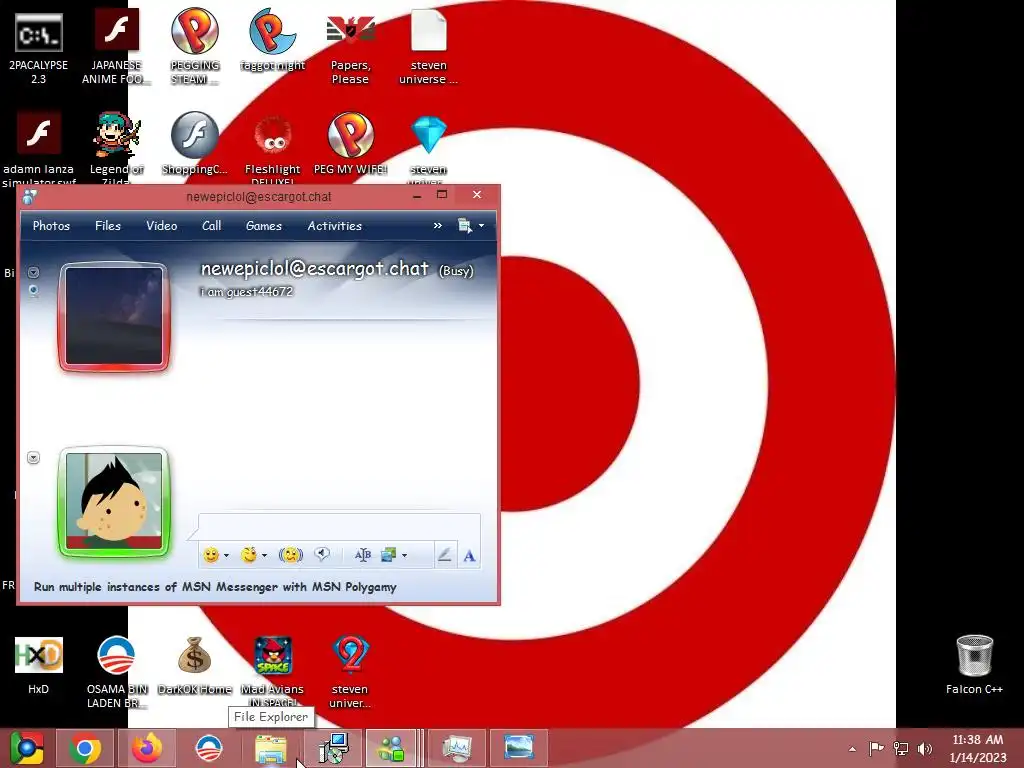Open the 2PACALYPSE 2.3 desktop shortcut
Screen dimensions: 1024x768
(x=39, y=48)
